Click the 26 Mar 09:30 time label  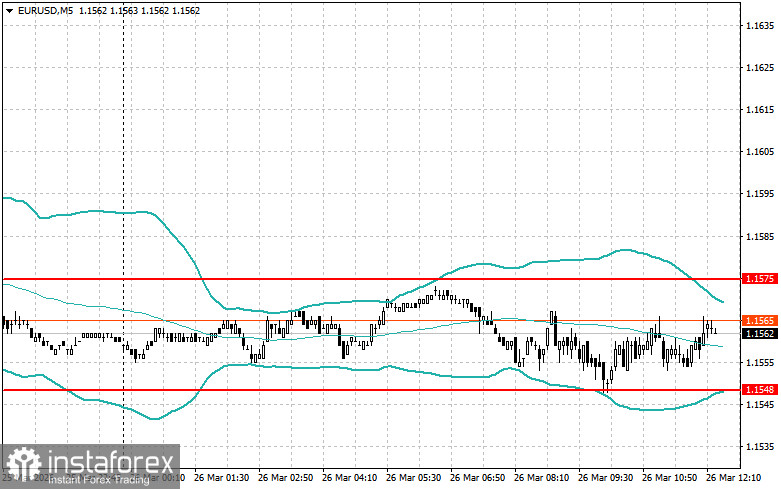(x=605, y=478)
